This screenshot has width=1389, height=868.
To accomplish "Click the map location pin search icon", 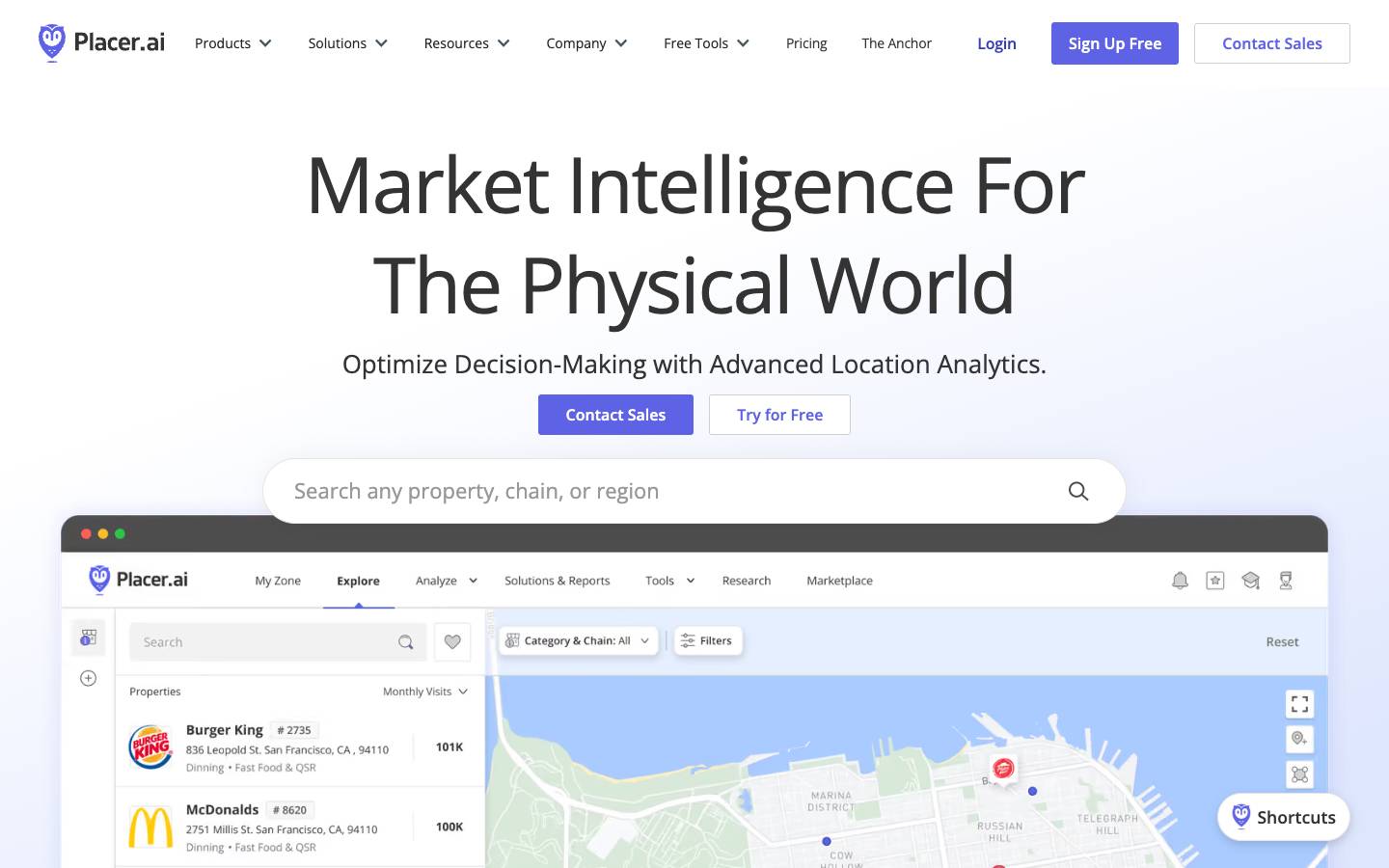I will pos(1299,739).
